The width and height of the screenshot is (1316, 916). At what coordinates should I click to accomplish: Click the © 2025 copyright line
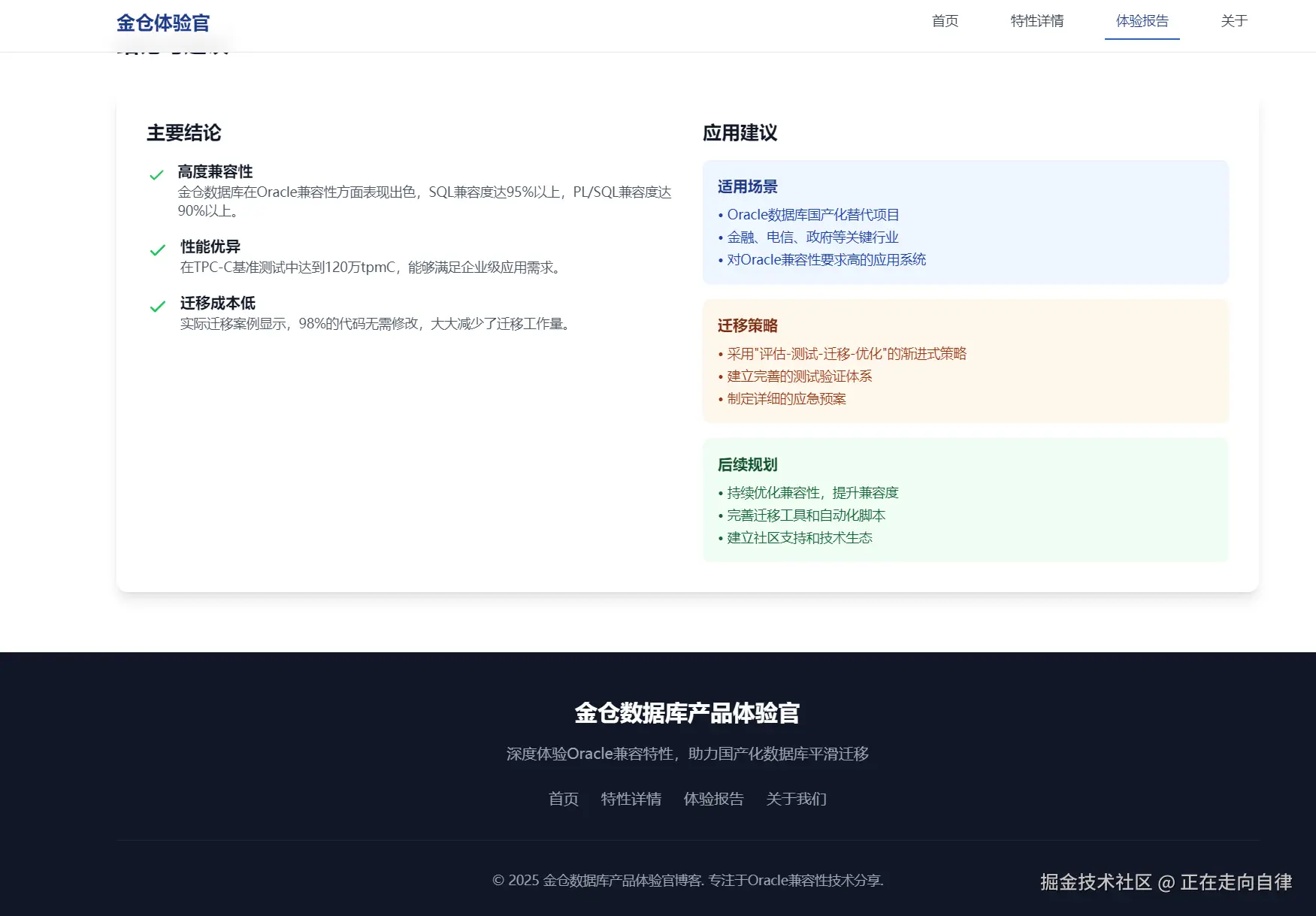[x=688, y=880]
